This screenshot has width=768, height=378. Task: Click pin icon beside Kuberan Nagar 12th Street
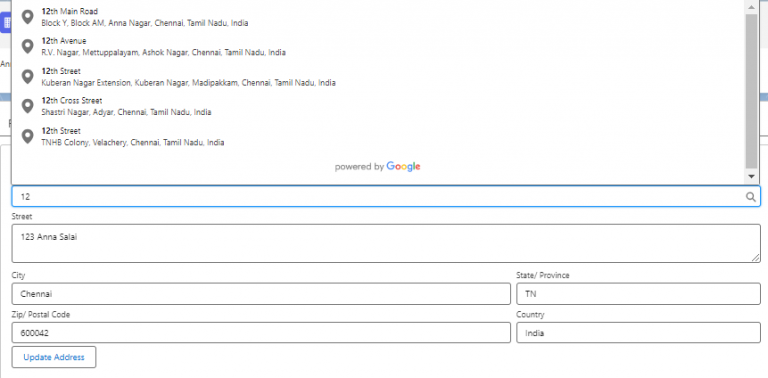tap(28, 76)
